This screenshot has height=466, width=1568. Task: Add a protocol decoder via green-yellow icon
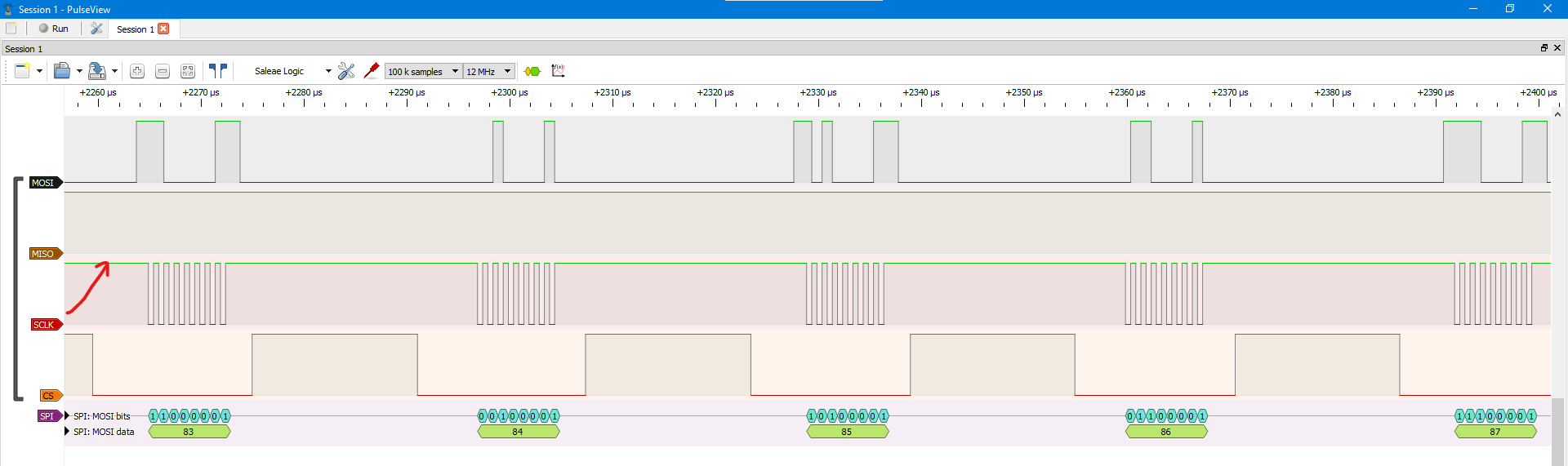click(532, 72)
